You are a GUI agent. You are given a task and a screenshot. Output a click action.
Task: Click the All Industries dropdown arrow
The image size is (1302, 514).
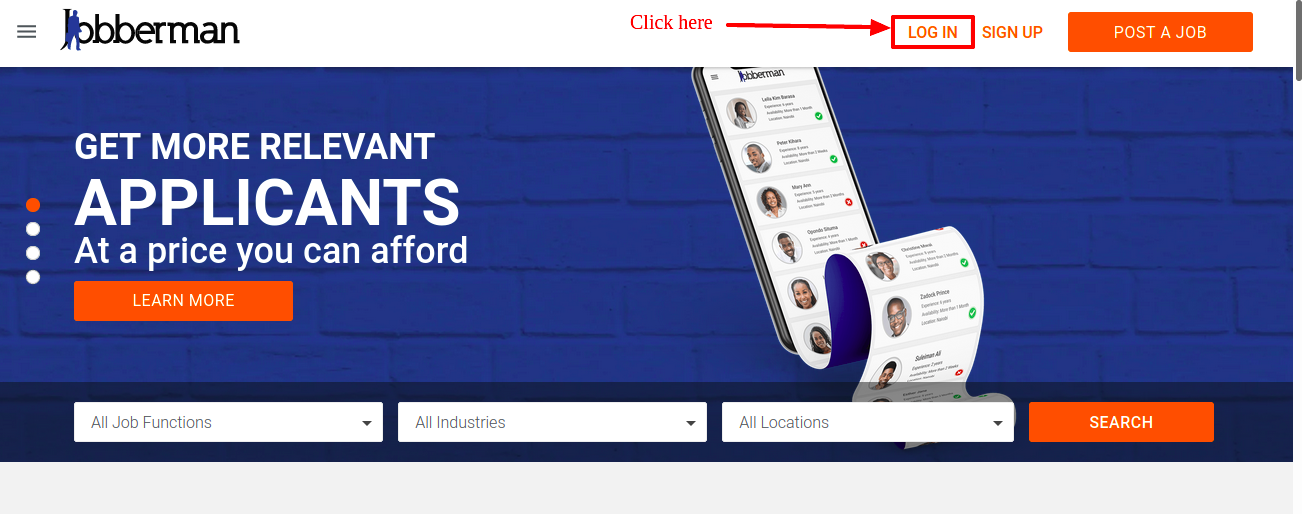coord(691,424)
